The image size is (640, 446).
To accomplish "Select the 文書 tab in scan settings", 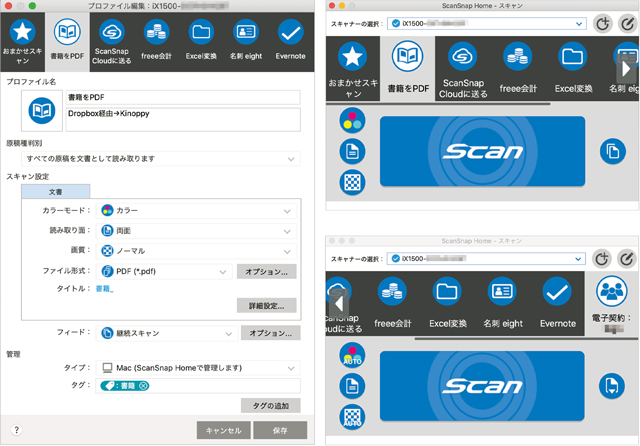I will coord(56,192).
